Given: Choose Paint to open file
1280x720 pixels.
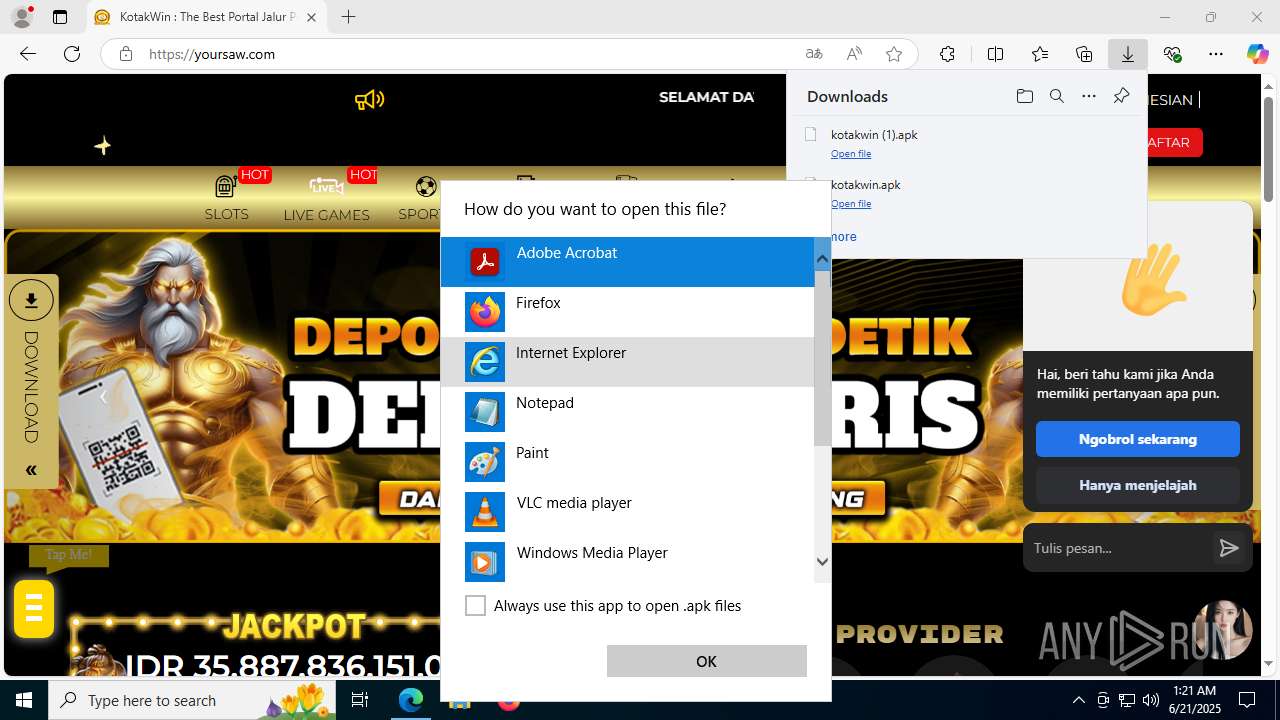Looking at the screenshot, I should (627, 462).
